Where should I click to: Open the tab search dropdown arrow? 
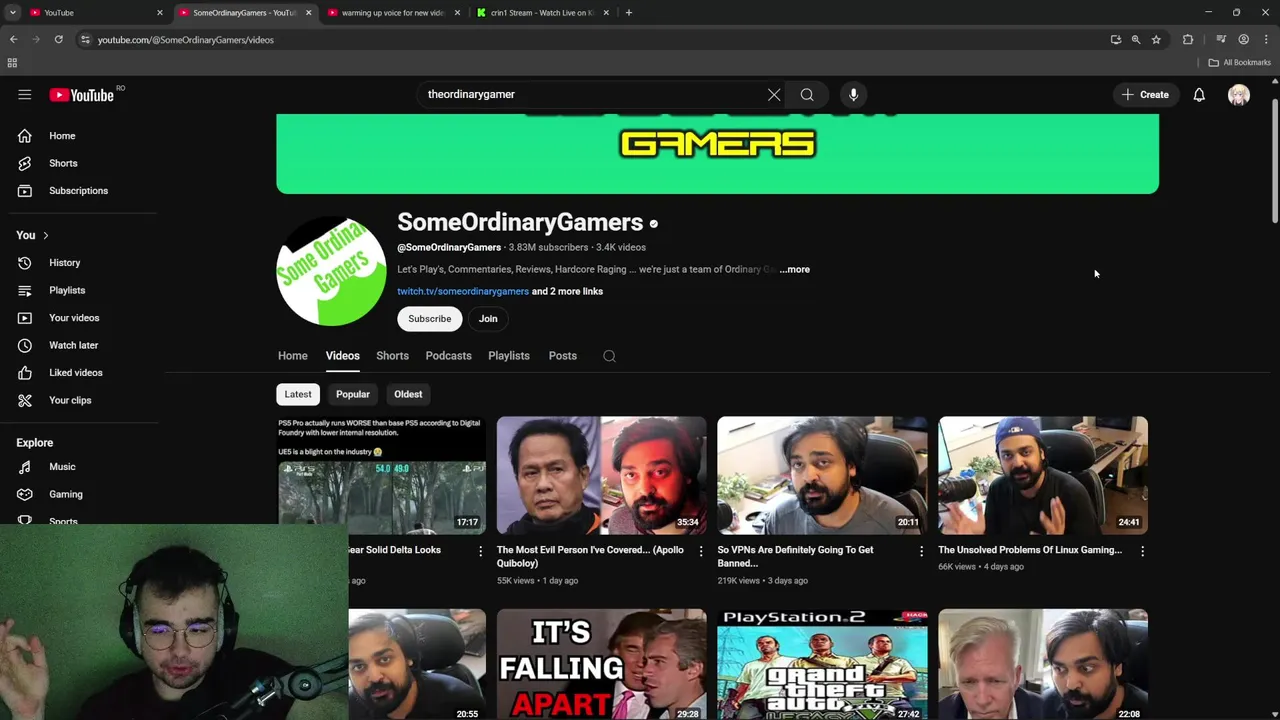[x=12, y=13]
